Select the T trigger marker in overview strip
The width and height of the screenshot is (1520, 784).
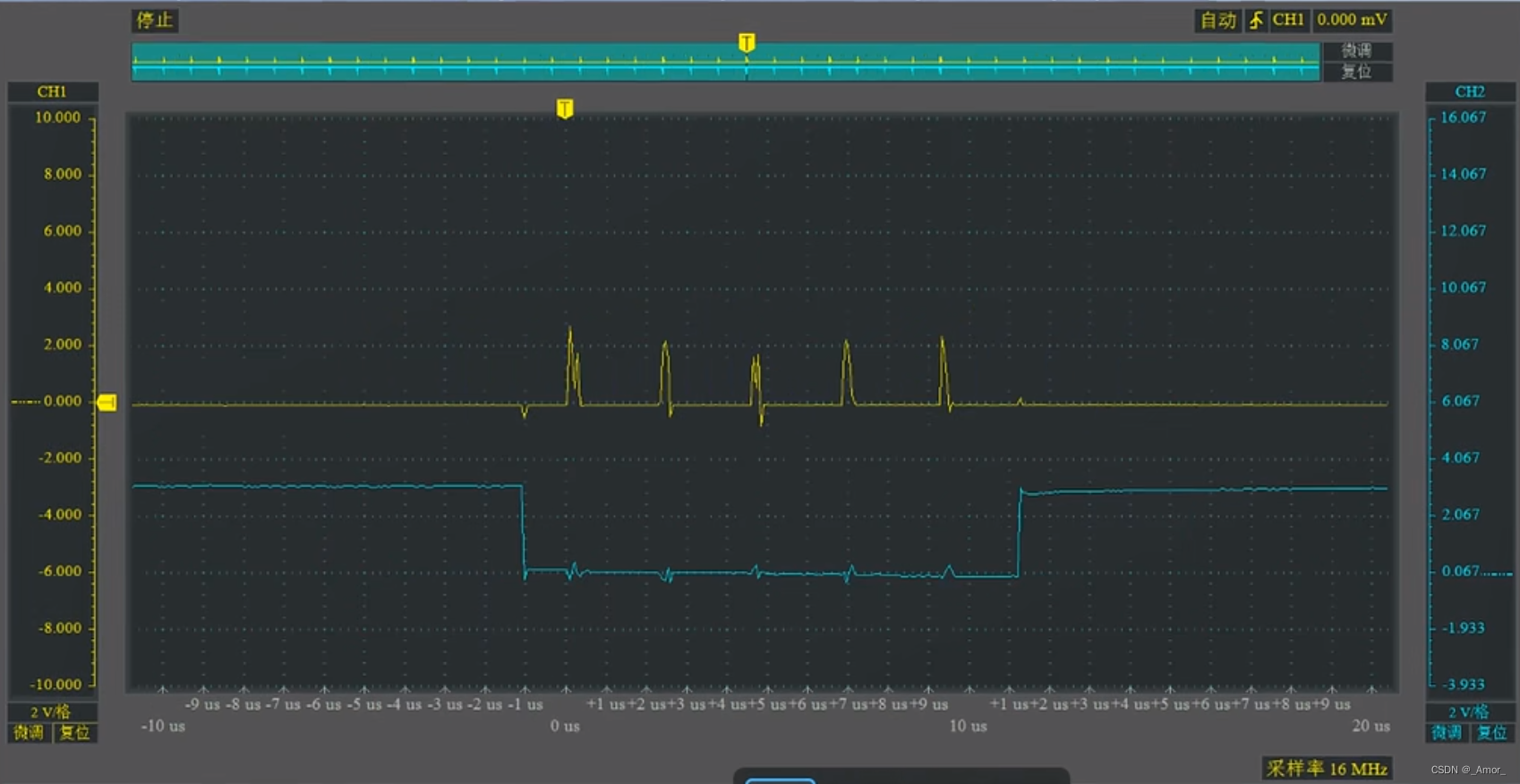point(747,42)
